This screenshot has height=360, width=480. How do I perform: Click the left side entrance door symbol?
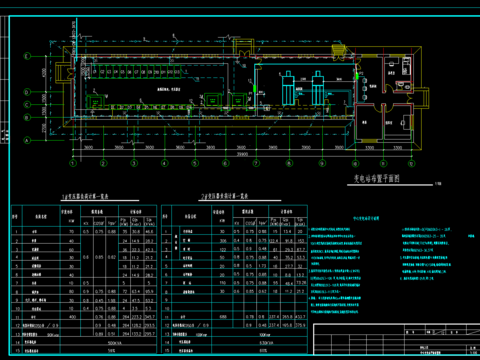click(63, 72)
